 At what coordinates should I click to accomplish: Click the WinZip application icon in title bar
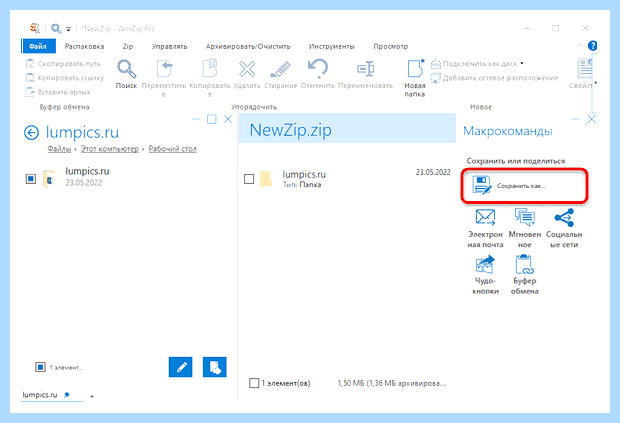tap(35, 28)
